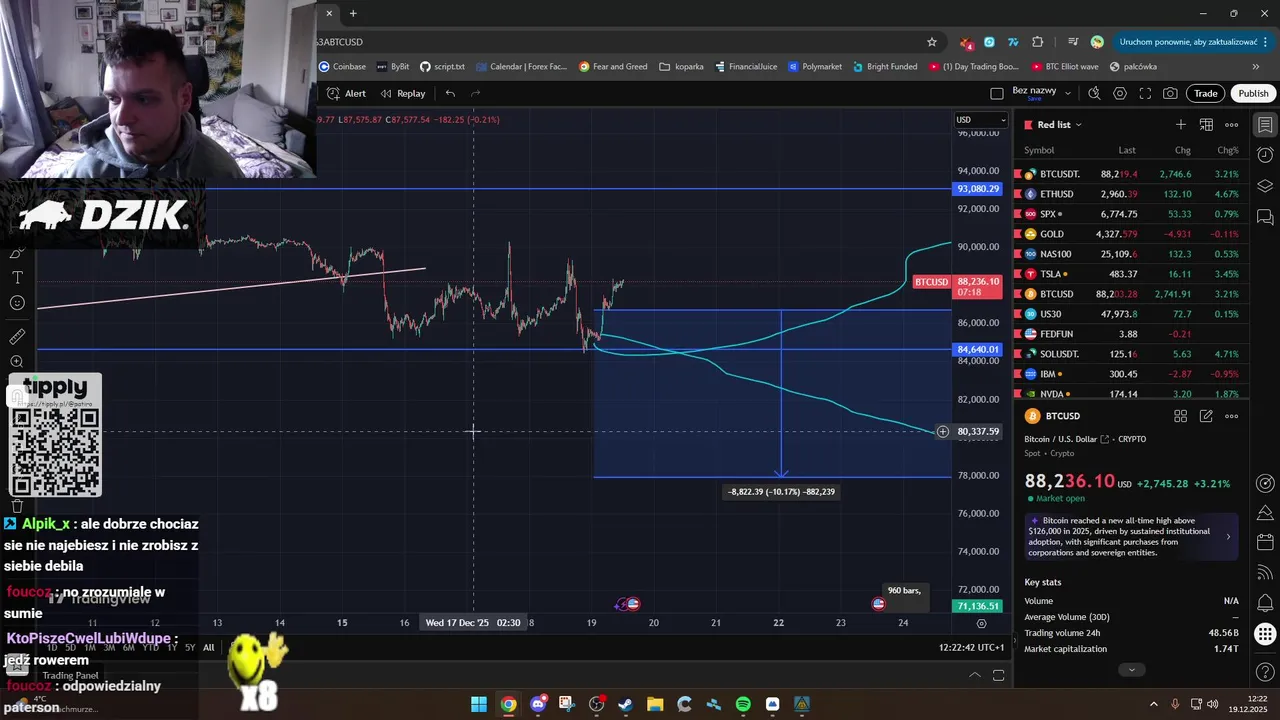Screen dimensions: 1280x720
Task: Open browser Extensions puzzle icon
Action: [1037, 42]
